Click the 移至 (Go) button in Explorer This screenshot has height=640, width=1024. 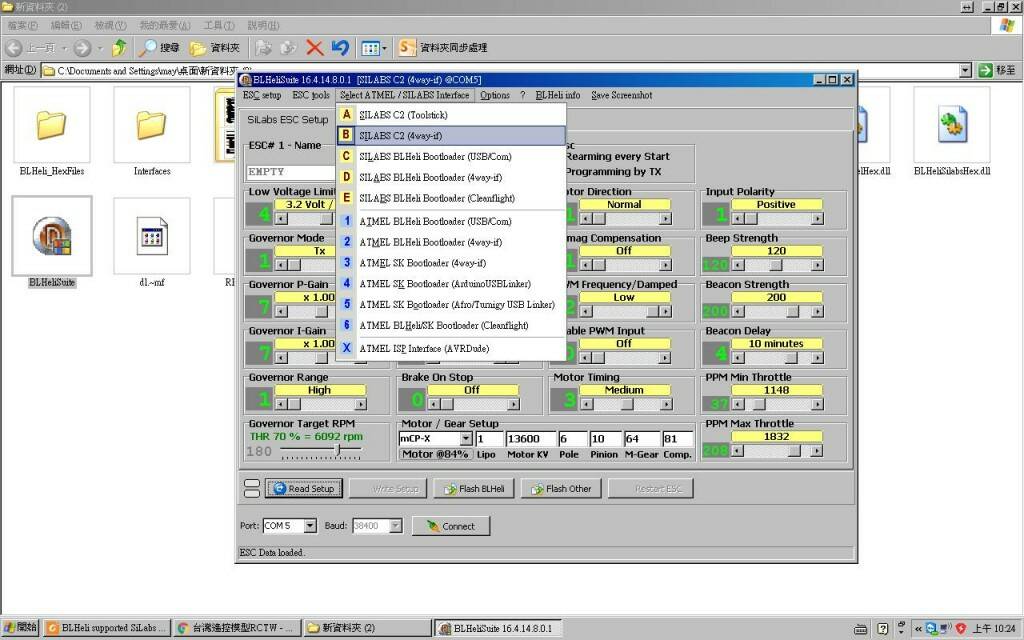997,71
